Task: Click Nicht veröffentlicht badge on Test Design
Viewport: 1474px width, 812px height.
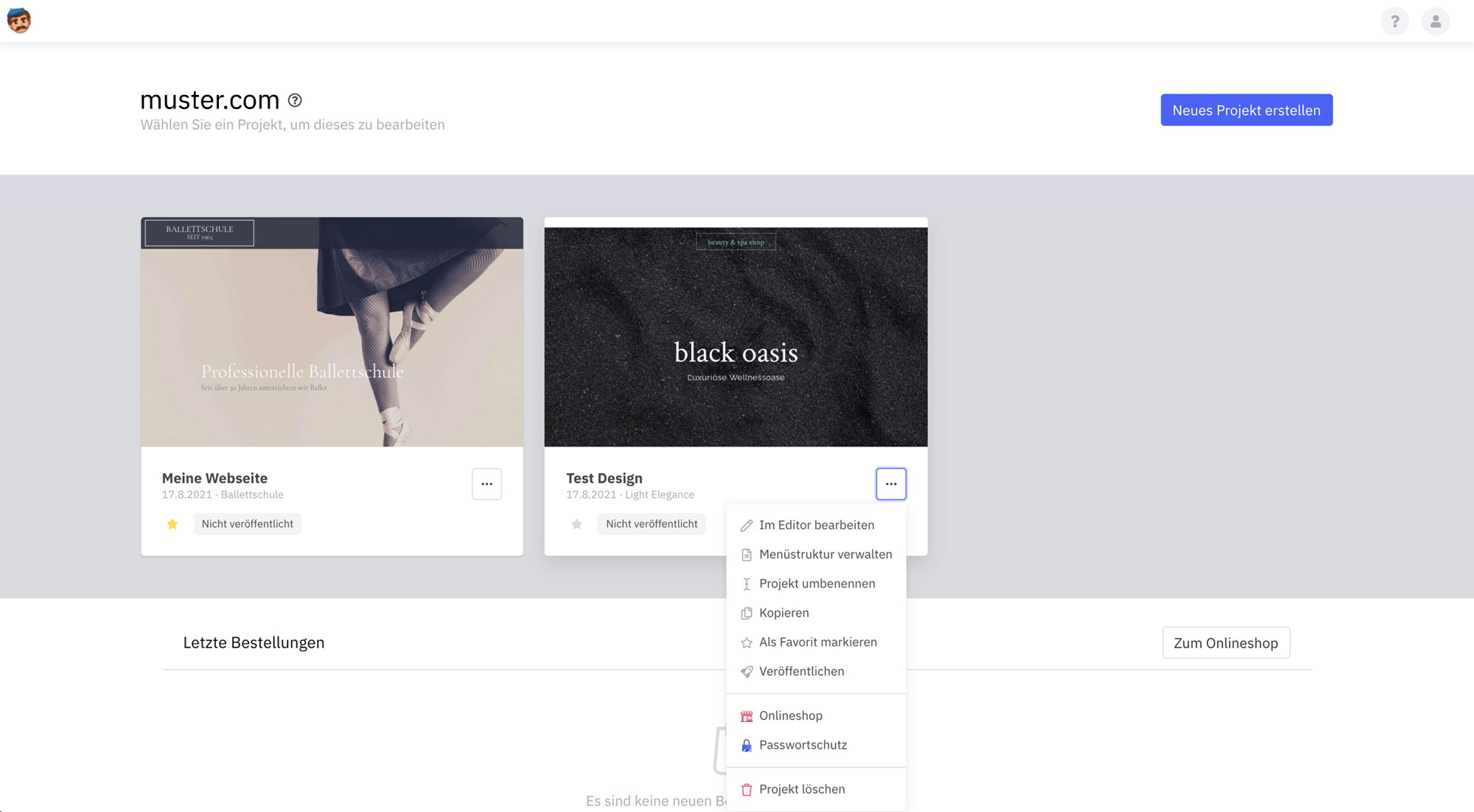Action: pos(652,524)
